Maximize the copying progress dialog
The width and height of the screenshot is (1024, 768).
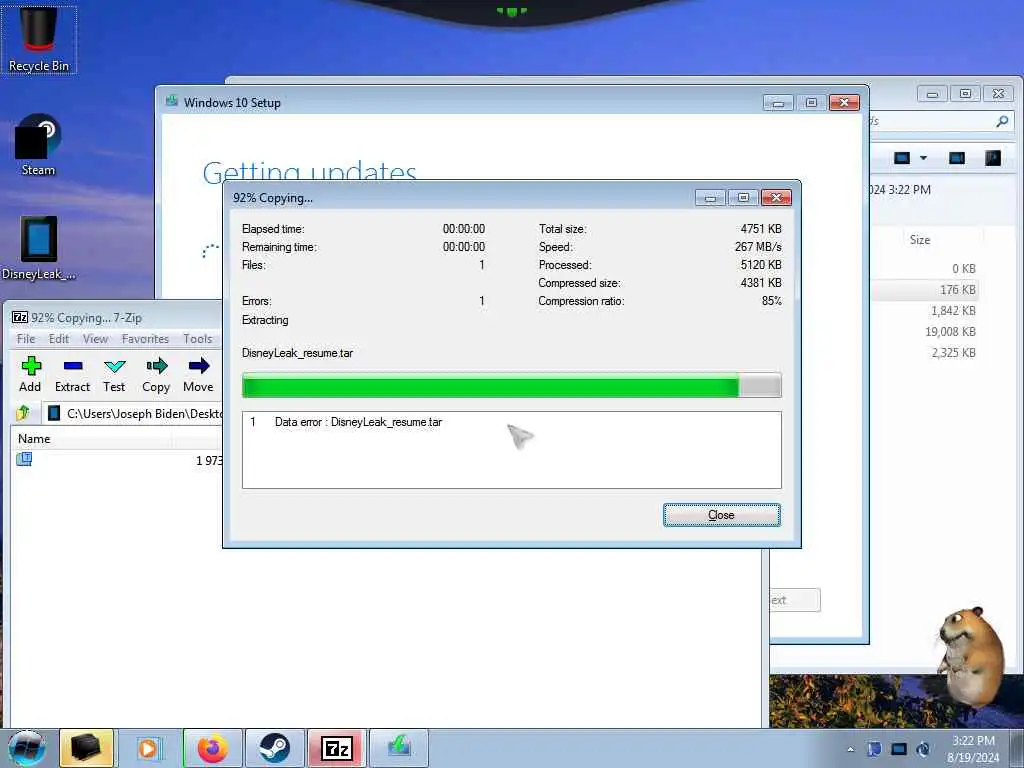743,197
